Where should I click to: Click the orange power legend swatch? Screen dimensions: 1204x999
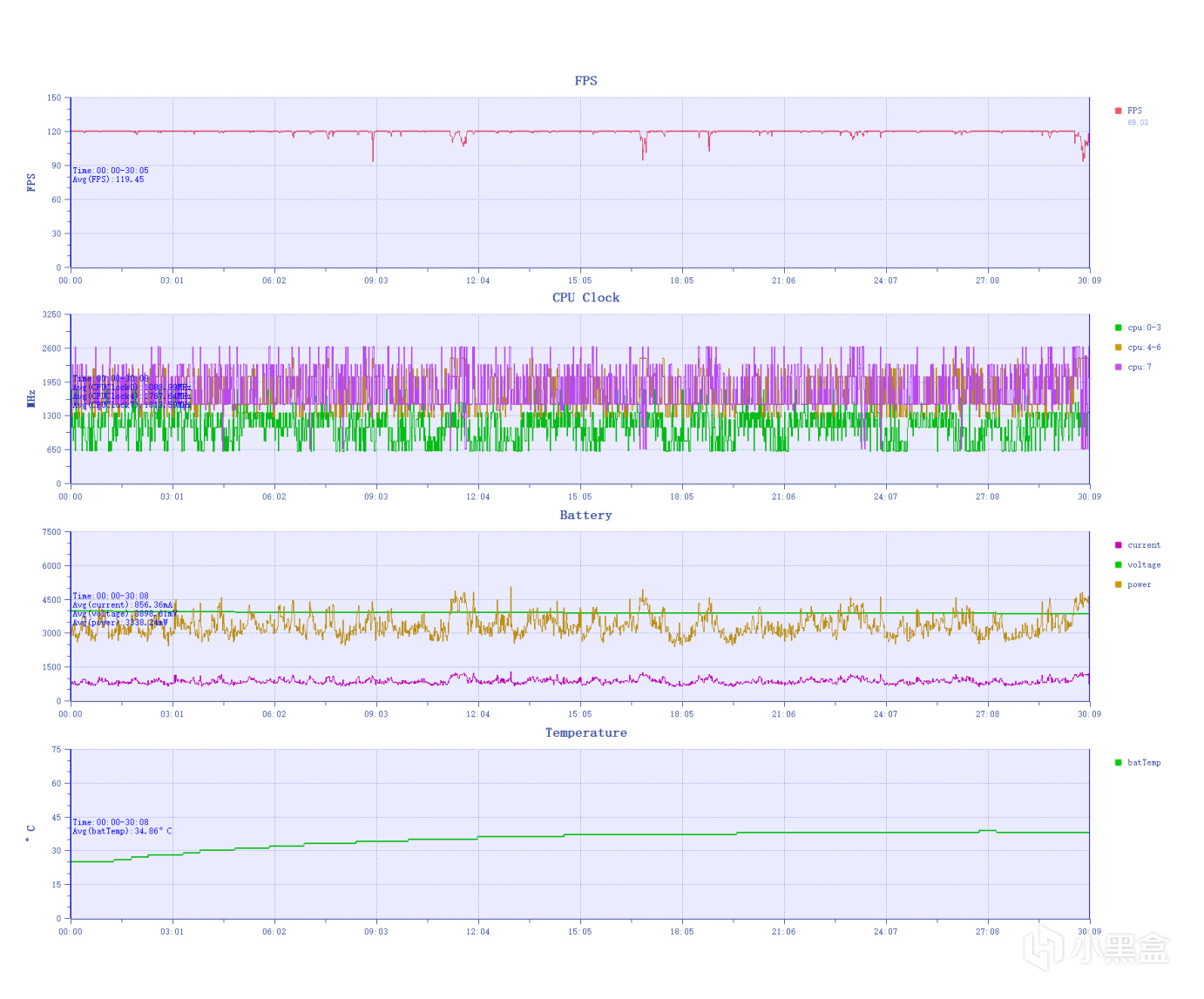(1118, 584)
